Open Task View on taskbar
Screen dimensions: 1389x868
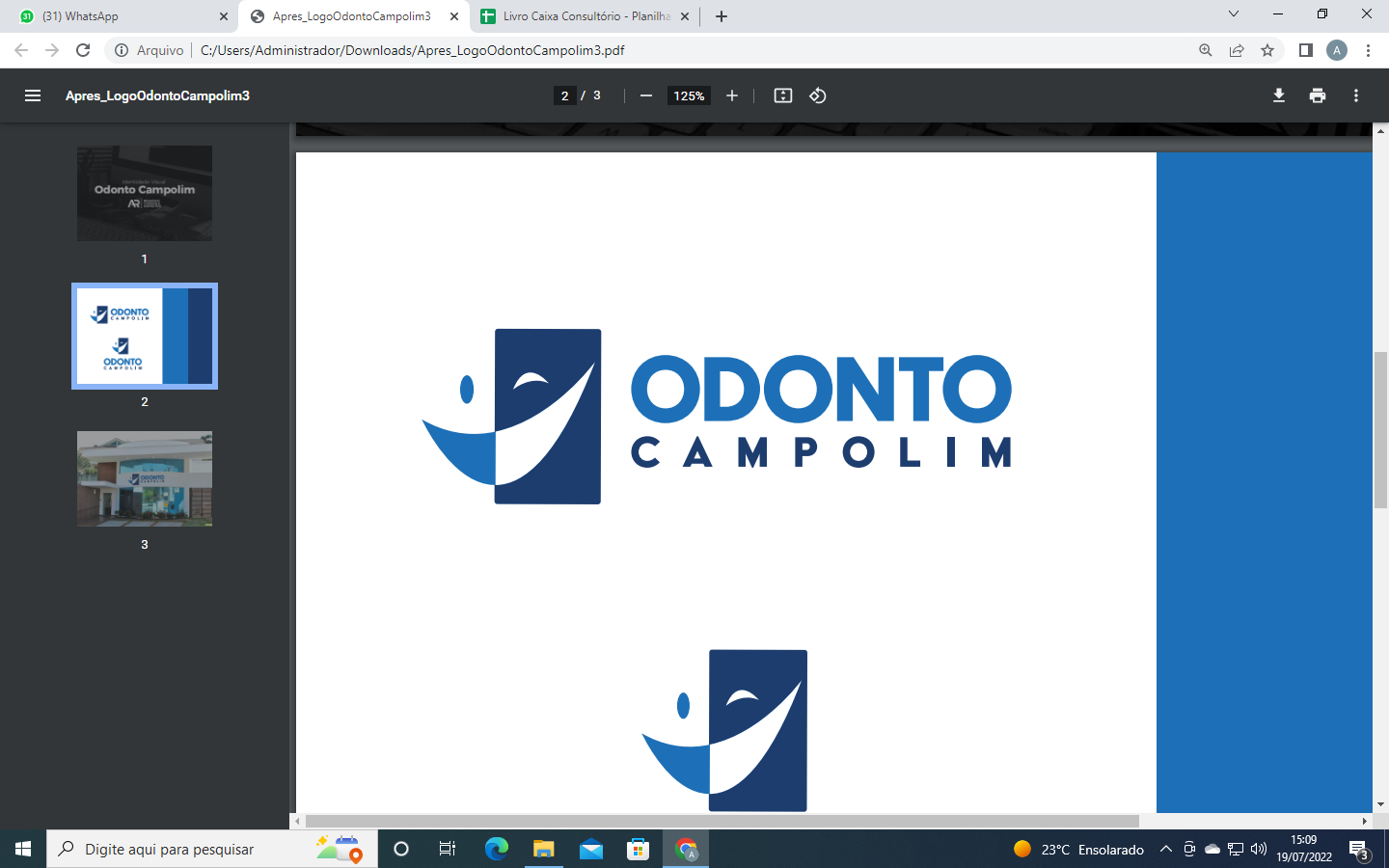pos(448,849)
